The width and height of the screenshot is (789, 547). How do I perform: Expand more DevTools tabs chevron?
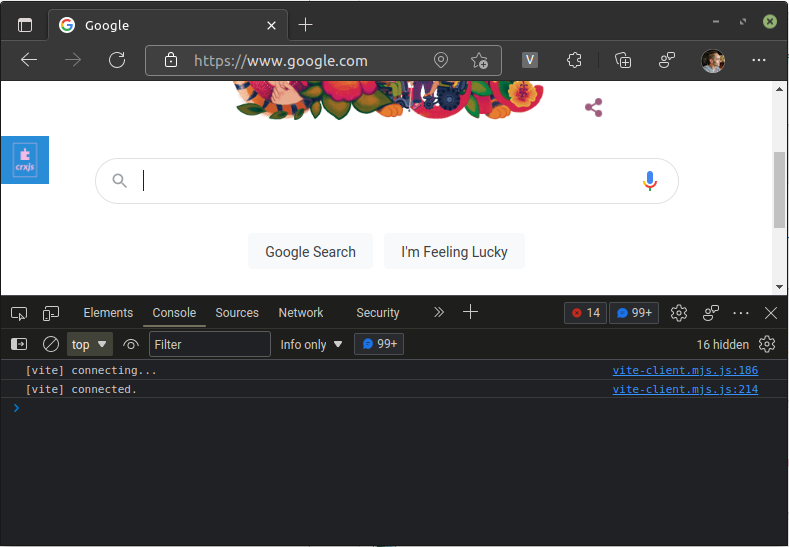coord(439,312)
